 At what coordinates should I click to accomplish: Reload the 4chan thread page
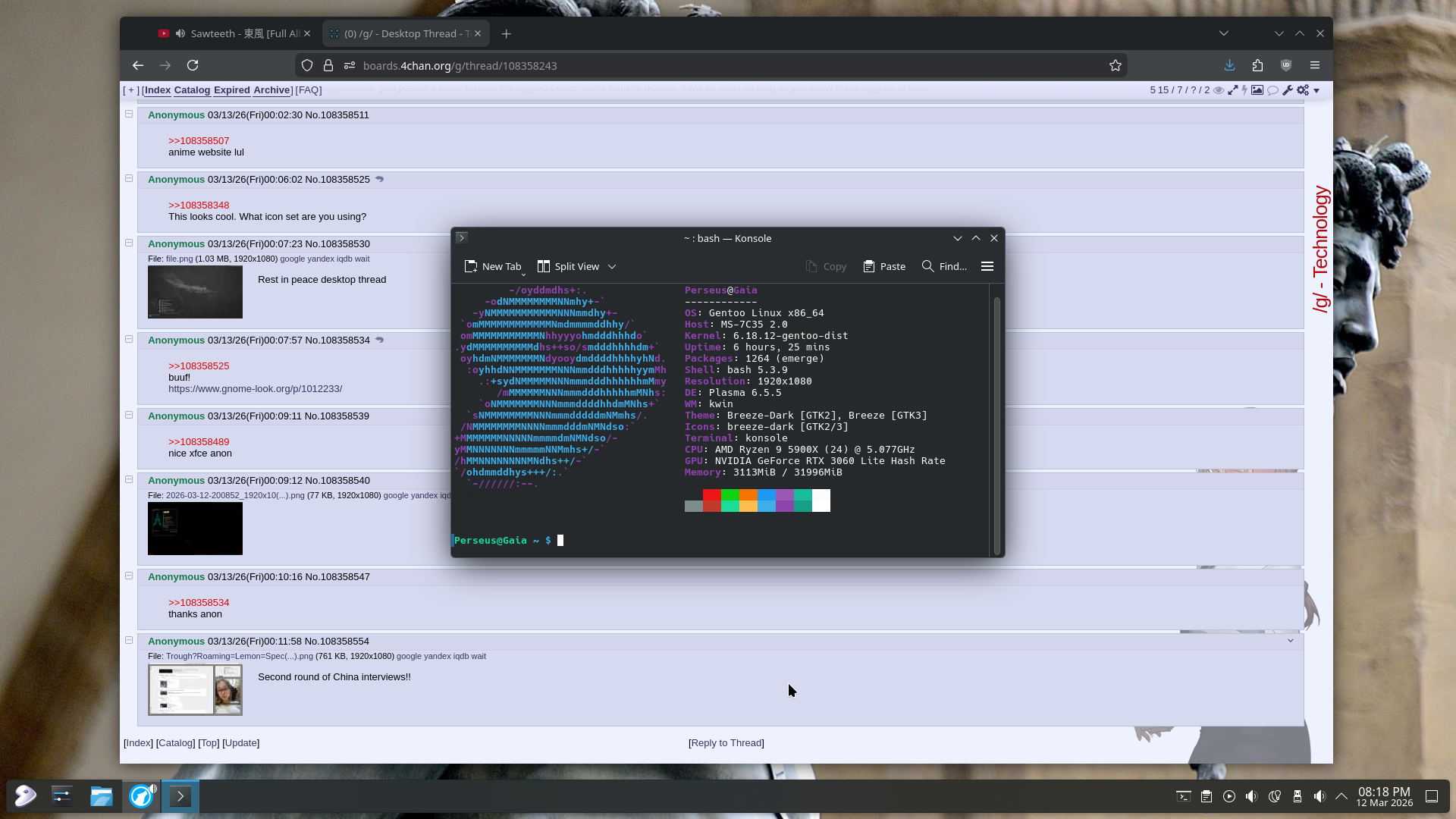click(193, 66)
